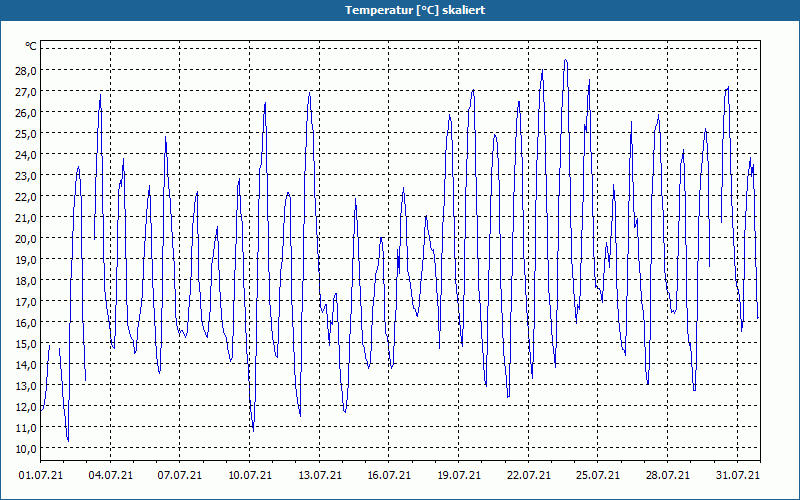Click the 22.07.21 date label
Screen dimensions: 800x500
coord(529,475)
